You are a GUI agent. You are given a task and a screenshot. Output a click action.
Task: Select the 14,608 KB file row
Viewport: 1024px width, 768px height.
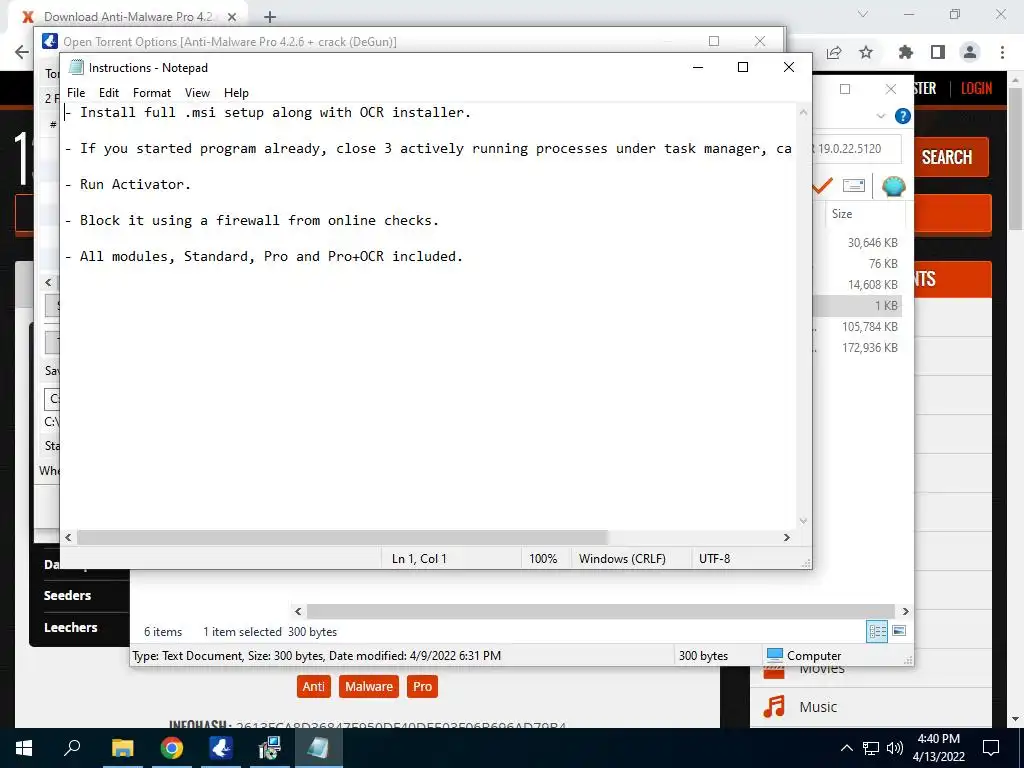pyautogui.click(x=857, y=285)
